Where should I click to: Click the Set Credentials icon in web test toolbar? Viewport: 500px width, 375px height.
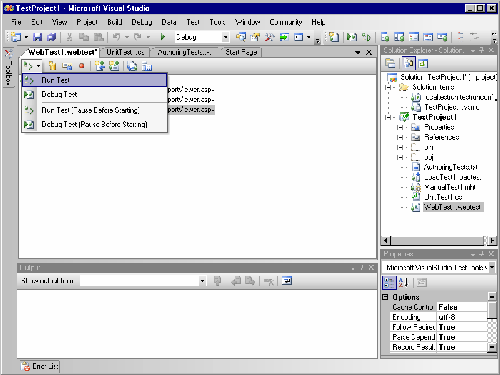pyautogui.click(x=67, y=66)
